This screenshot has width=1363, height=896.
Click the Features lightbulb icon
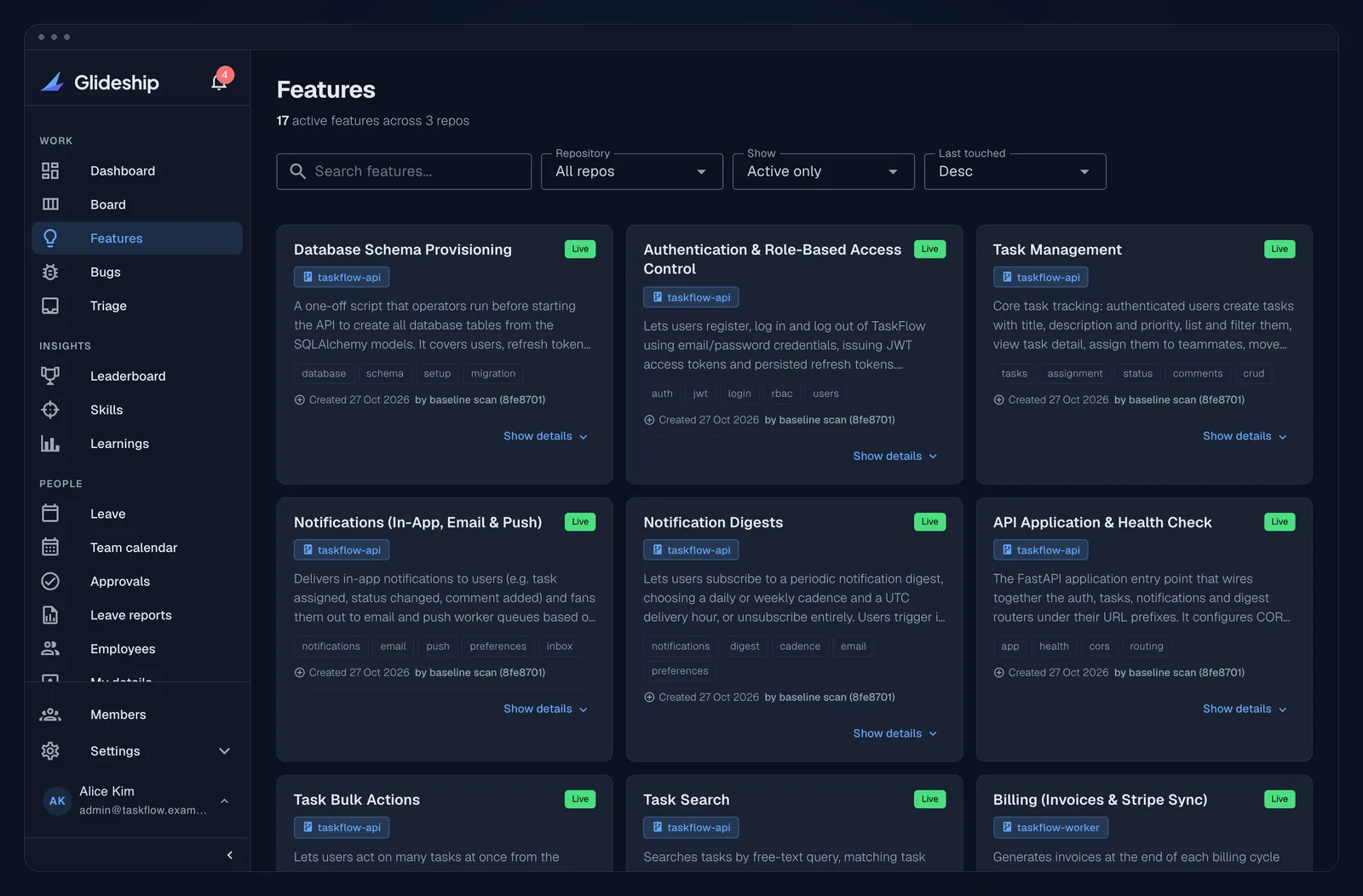click(x=50, y=238)
